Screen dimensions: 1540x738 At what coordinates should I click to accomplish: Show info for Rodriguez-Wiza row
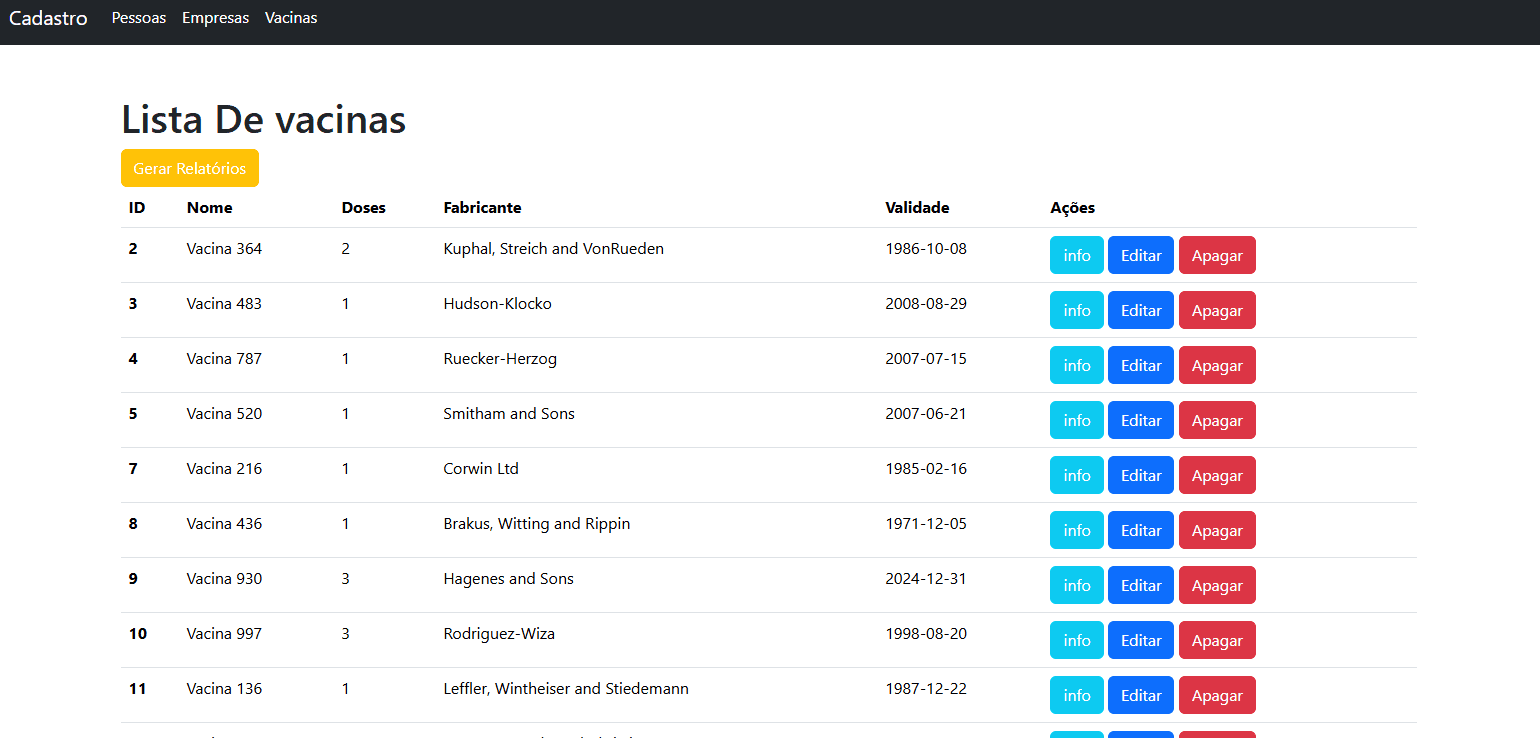pyautogui.click(x=1077, y=640)
